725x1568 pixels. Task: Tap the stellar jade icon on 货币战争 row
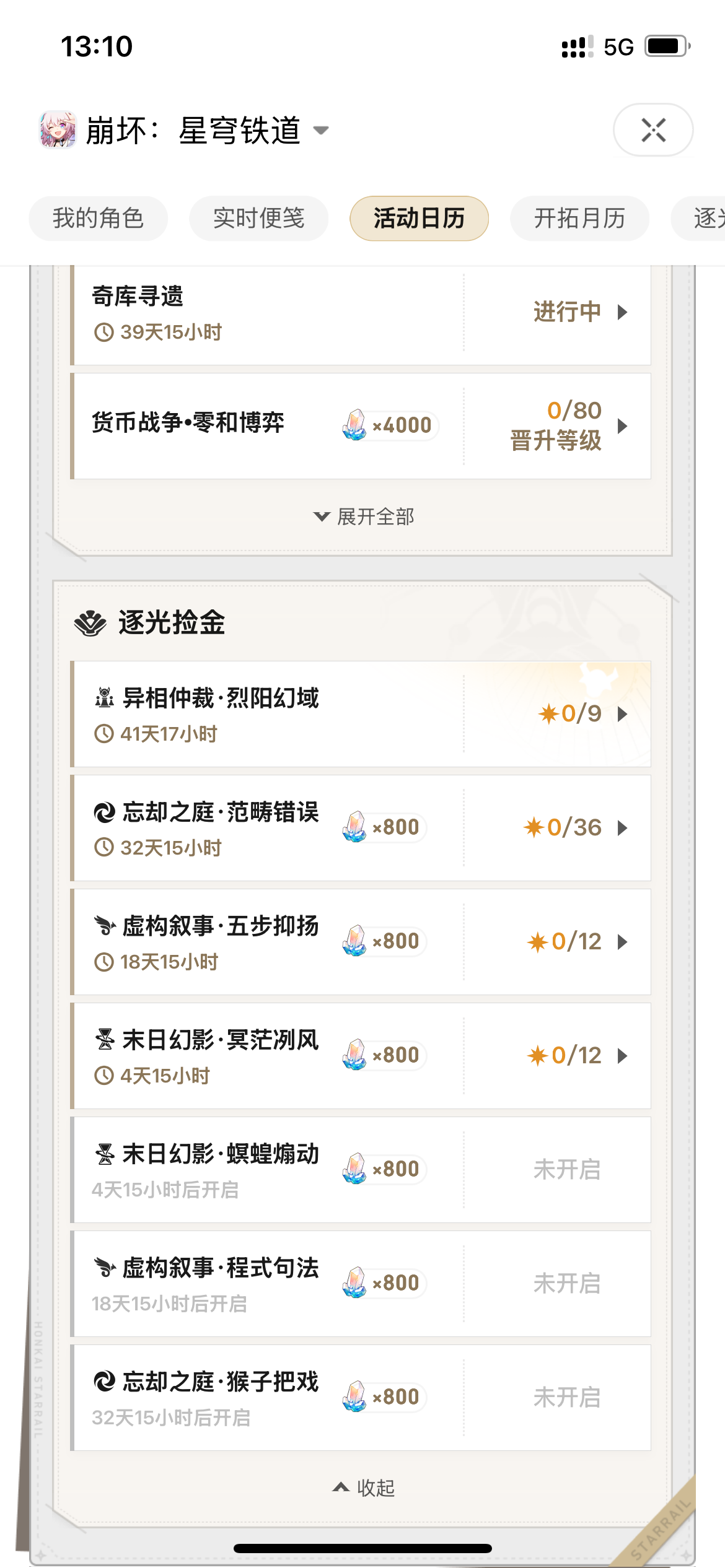[x=354, y=425]
